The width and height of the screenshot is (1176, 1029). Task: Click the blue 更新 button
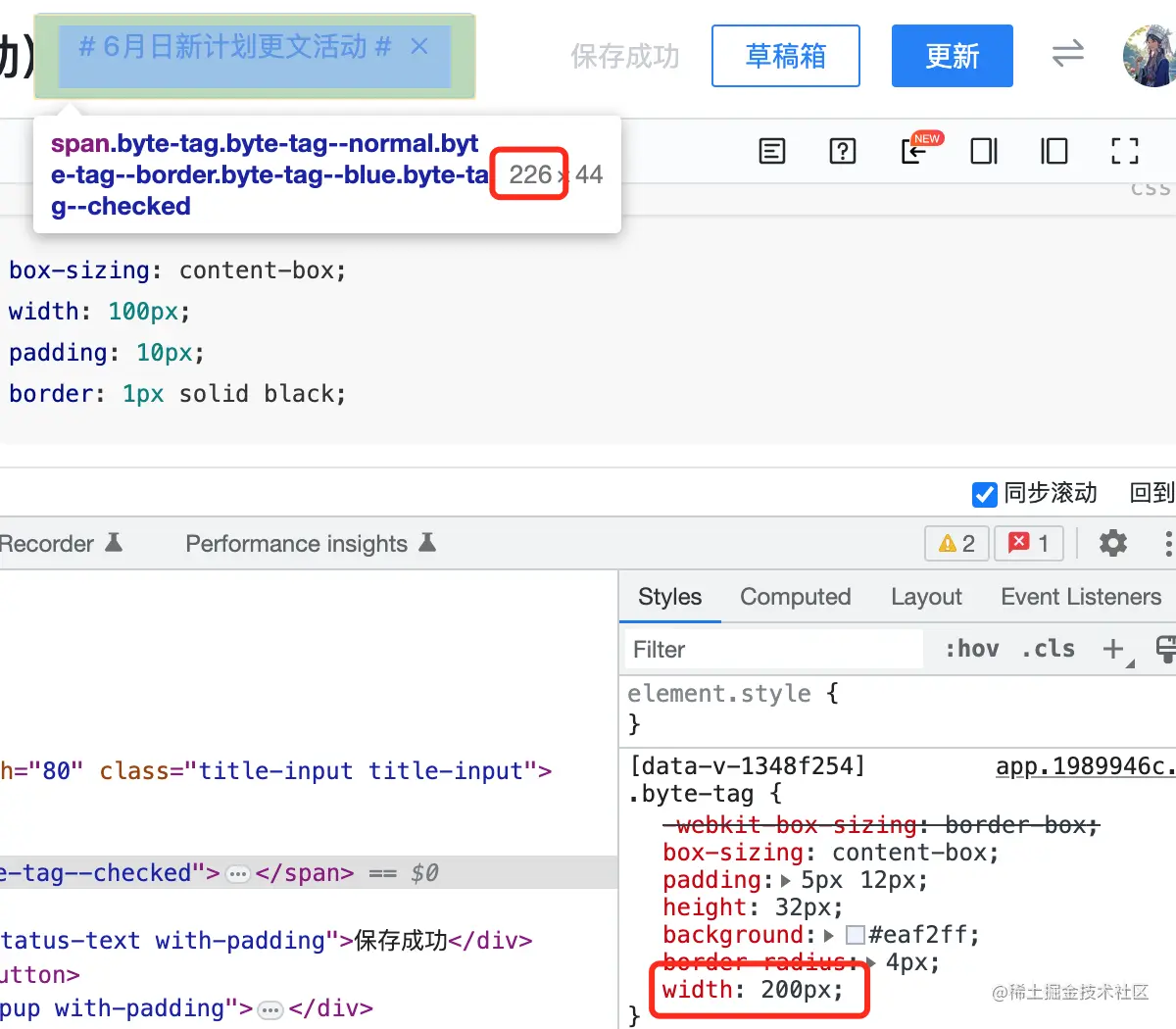pos(953,56)
